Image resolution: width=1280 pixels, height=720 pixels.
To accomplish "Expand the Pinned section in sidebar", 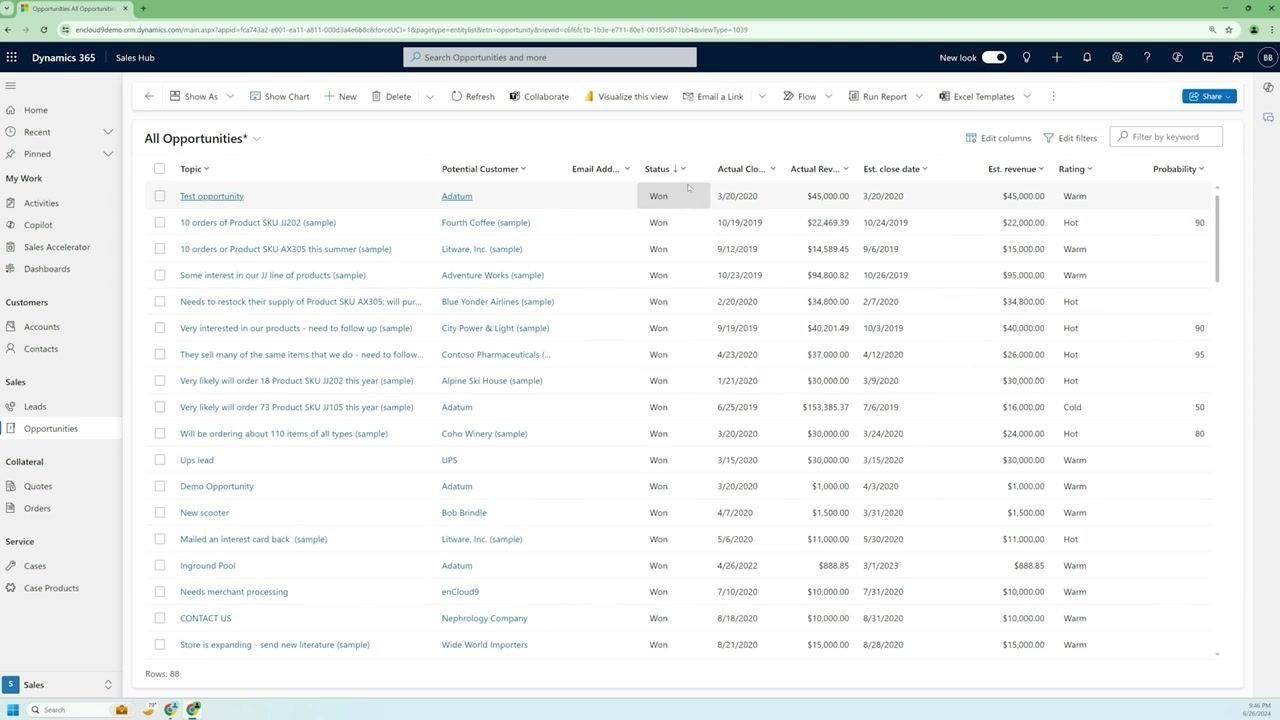I will point(108,154).
